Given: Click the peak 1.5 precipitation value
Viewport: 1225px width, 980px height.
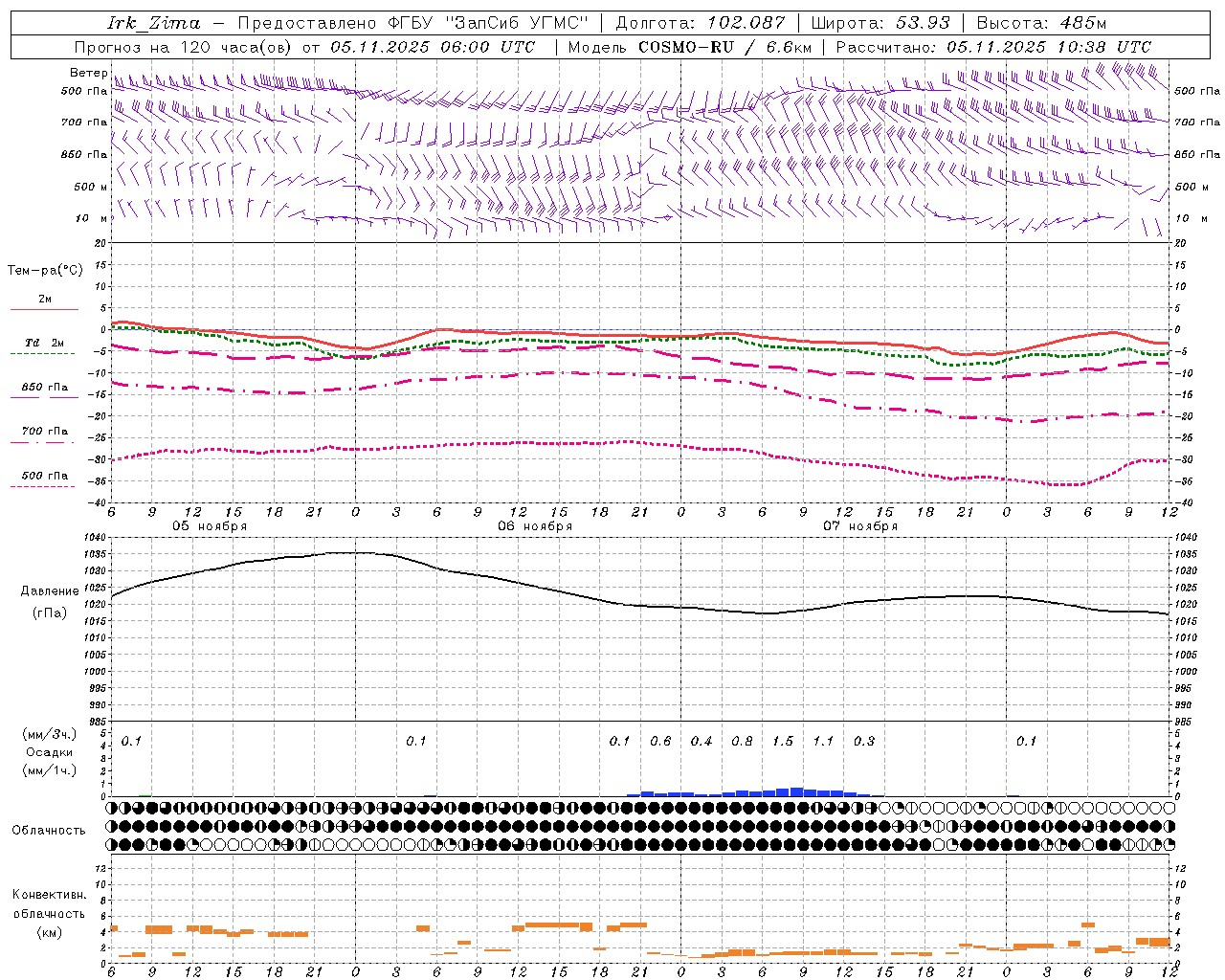Looking at the screenshot, I should coord(783,742).
